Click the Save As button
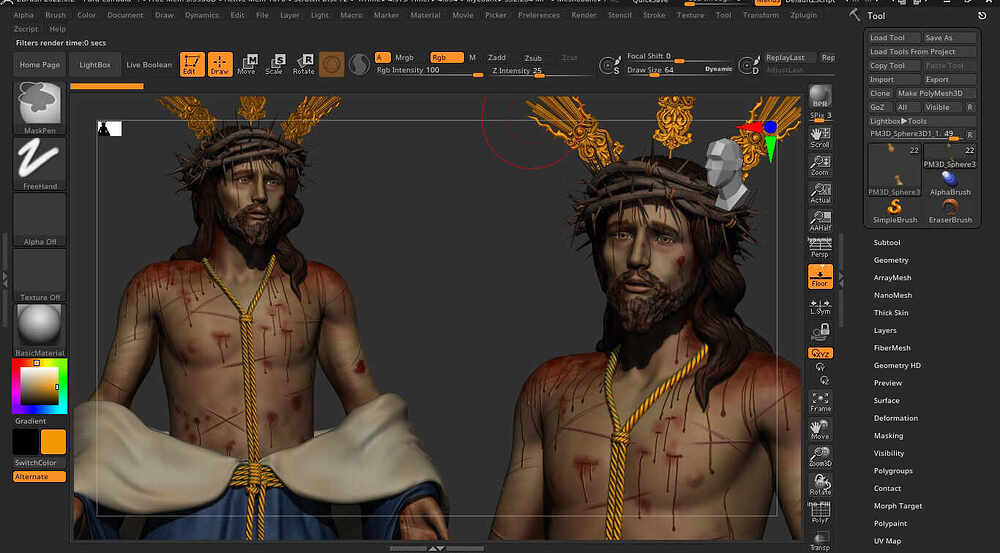The width and height of the screenshot is (1000, 553). coord(949,38)
